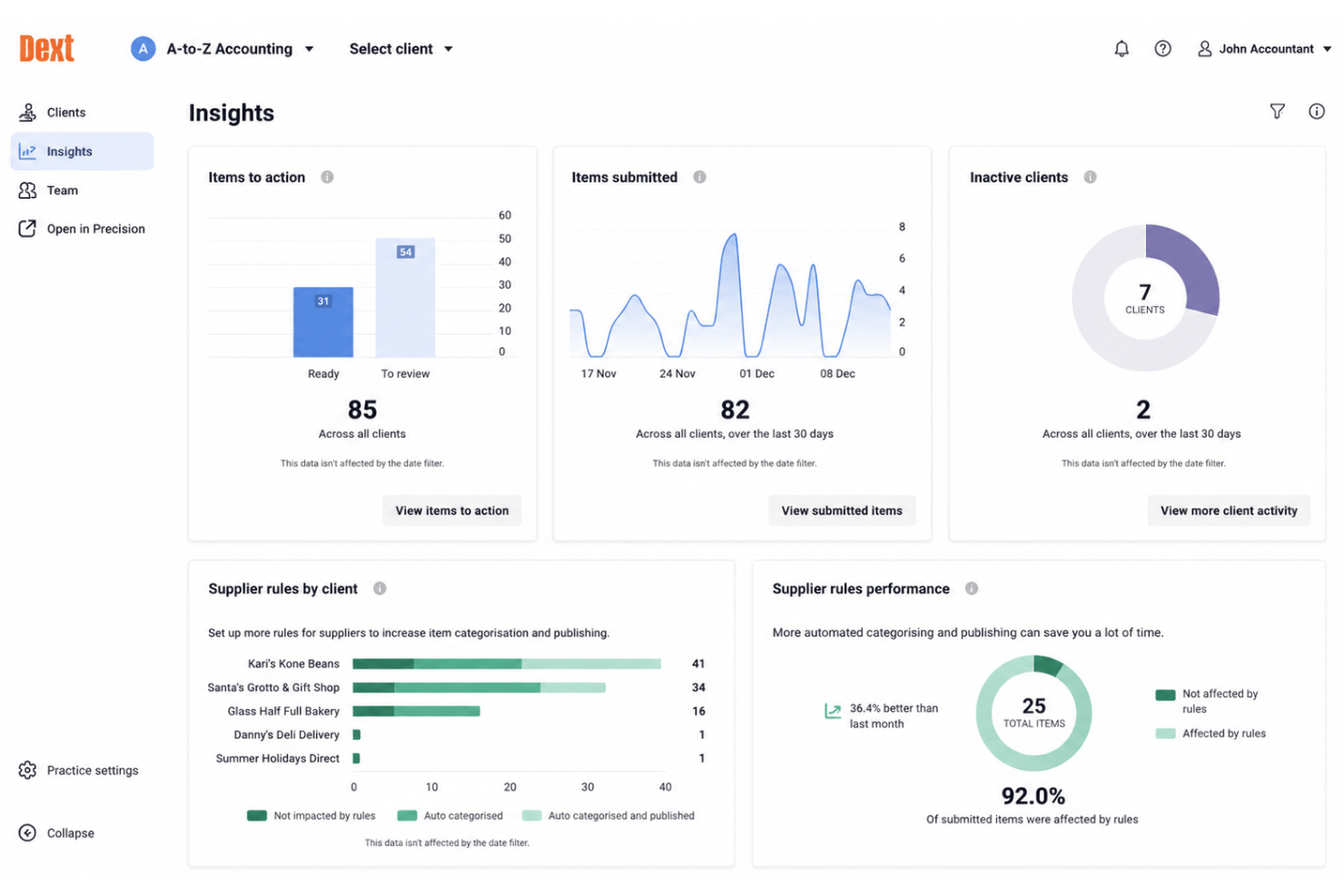Screen dimensions: 1344x896
Task: Click the Auto categorised legend swatch
Action: pyautogui.click(x=407, y=815)
